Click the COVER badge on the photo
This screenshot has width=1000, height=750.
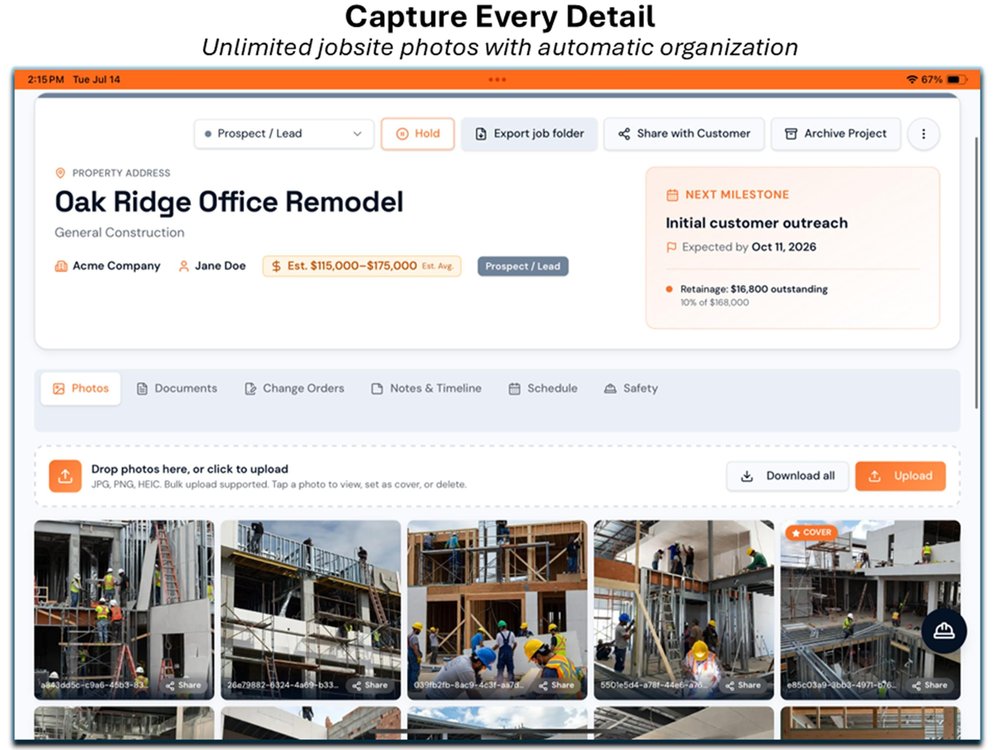[811, 533]
